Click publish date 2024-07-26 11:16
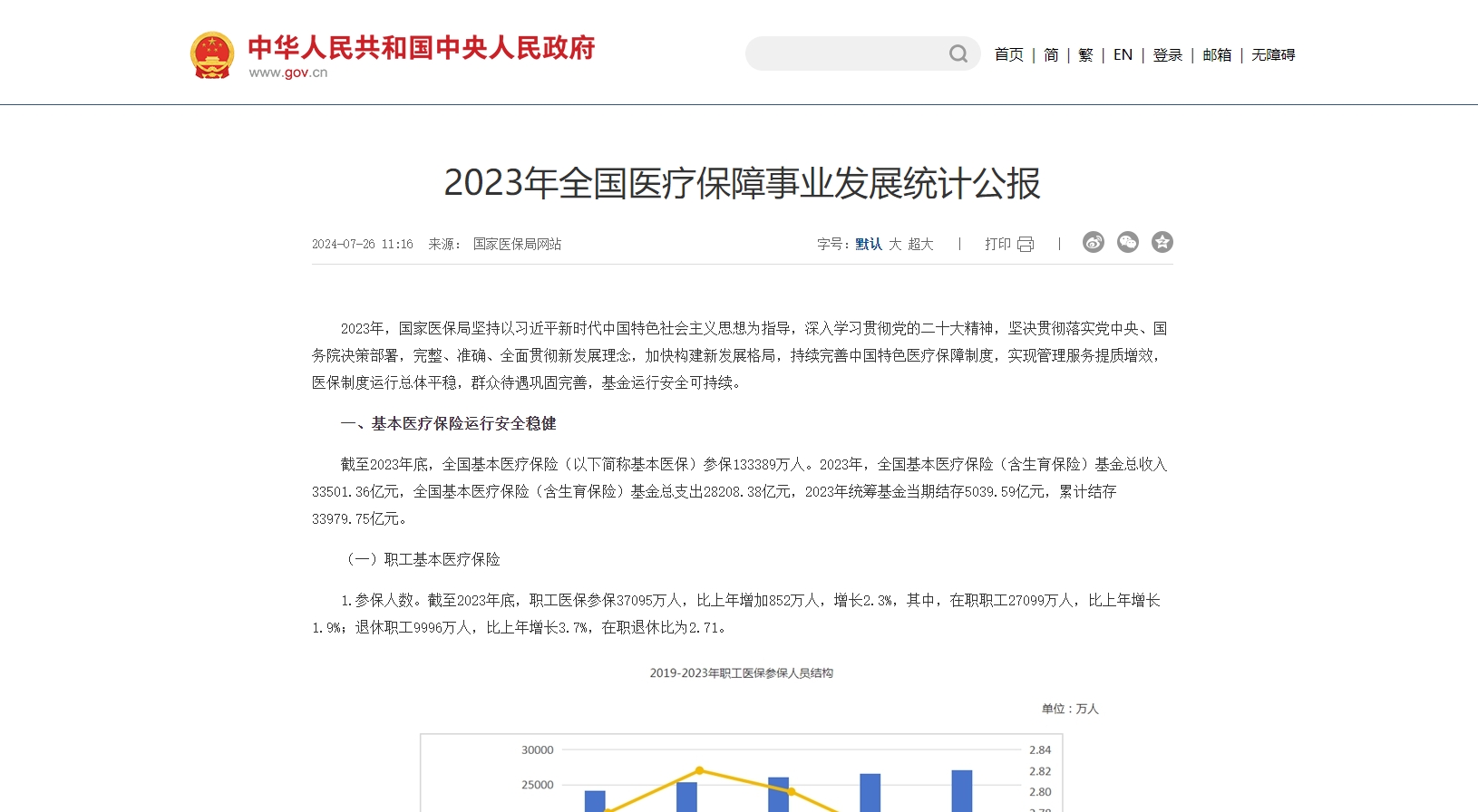The width and height of the screenshot is (1478, 812). pyautogui.click(x=363, y=244)
